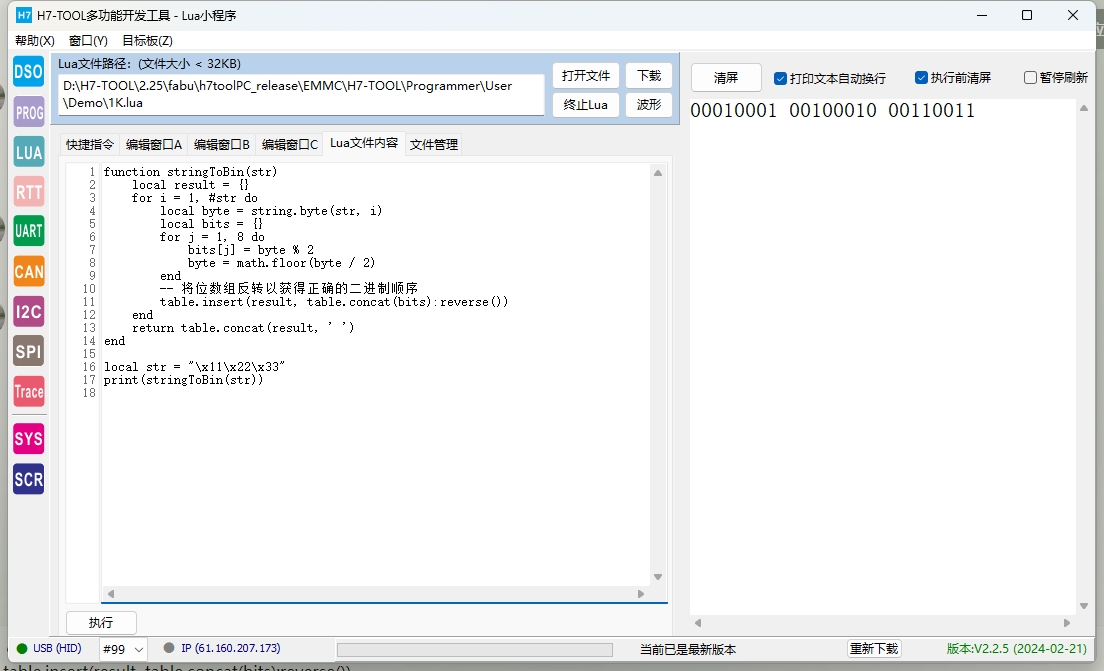This screenshot has height=671, width=1104.
Task: Select the Lua文件内容 tab
Action: click(363, 143)
